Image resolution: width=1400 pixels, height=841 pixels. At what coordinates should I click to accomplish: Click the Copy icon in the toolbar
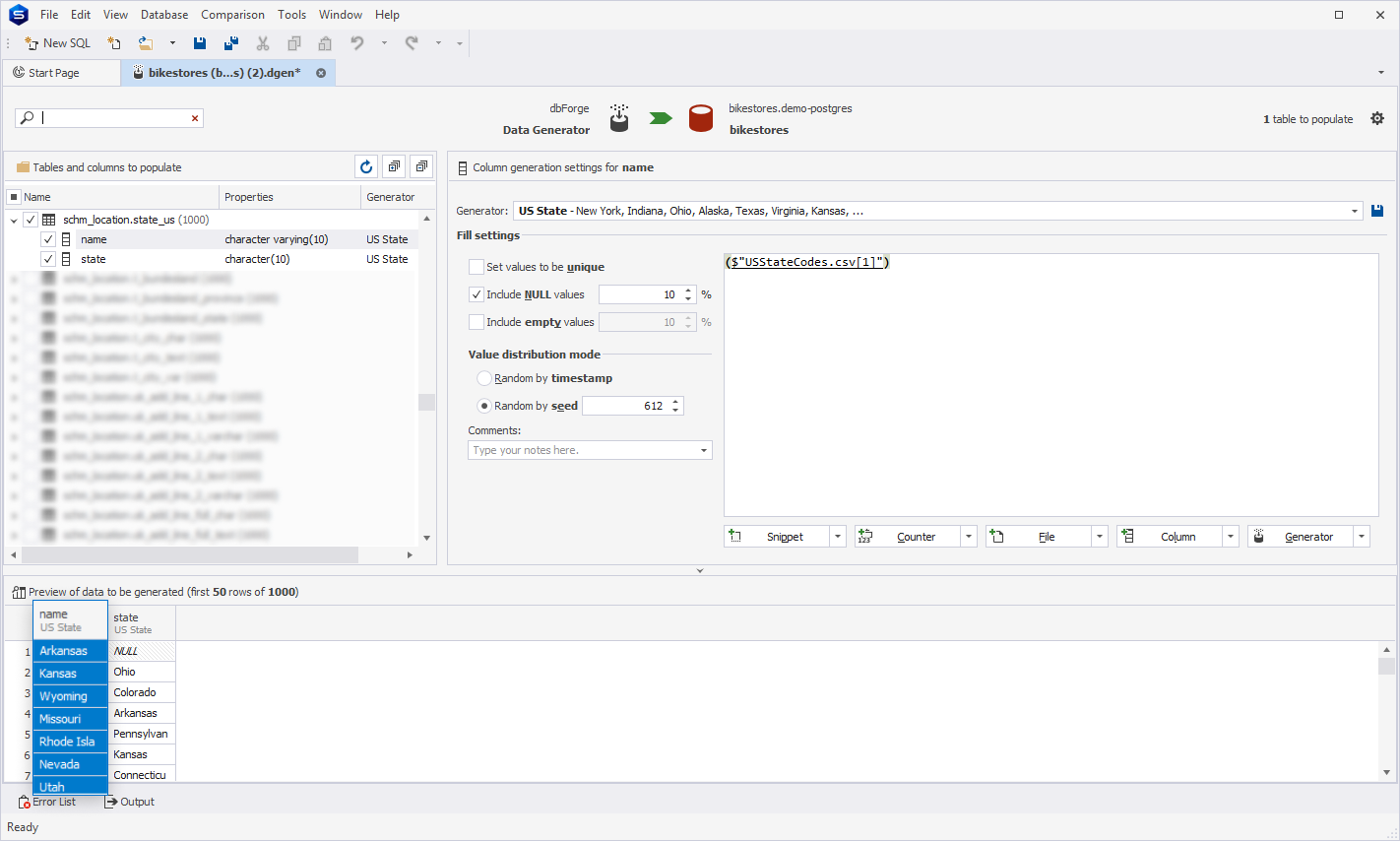pyautogui.click(x=294, y=43)
